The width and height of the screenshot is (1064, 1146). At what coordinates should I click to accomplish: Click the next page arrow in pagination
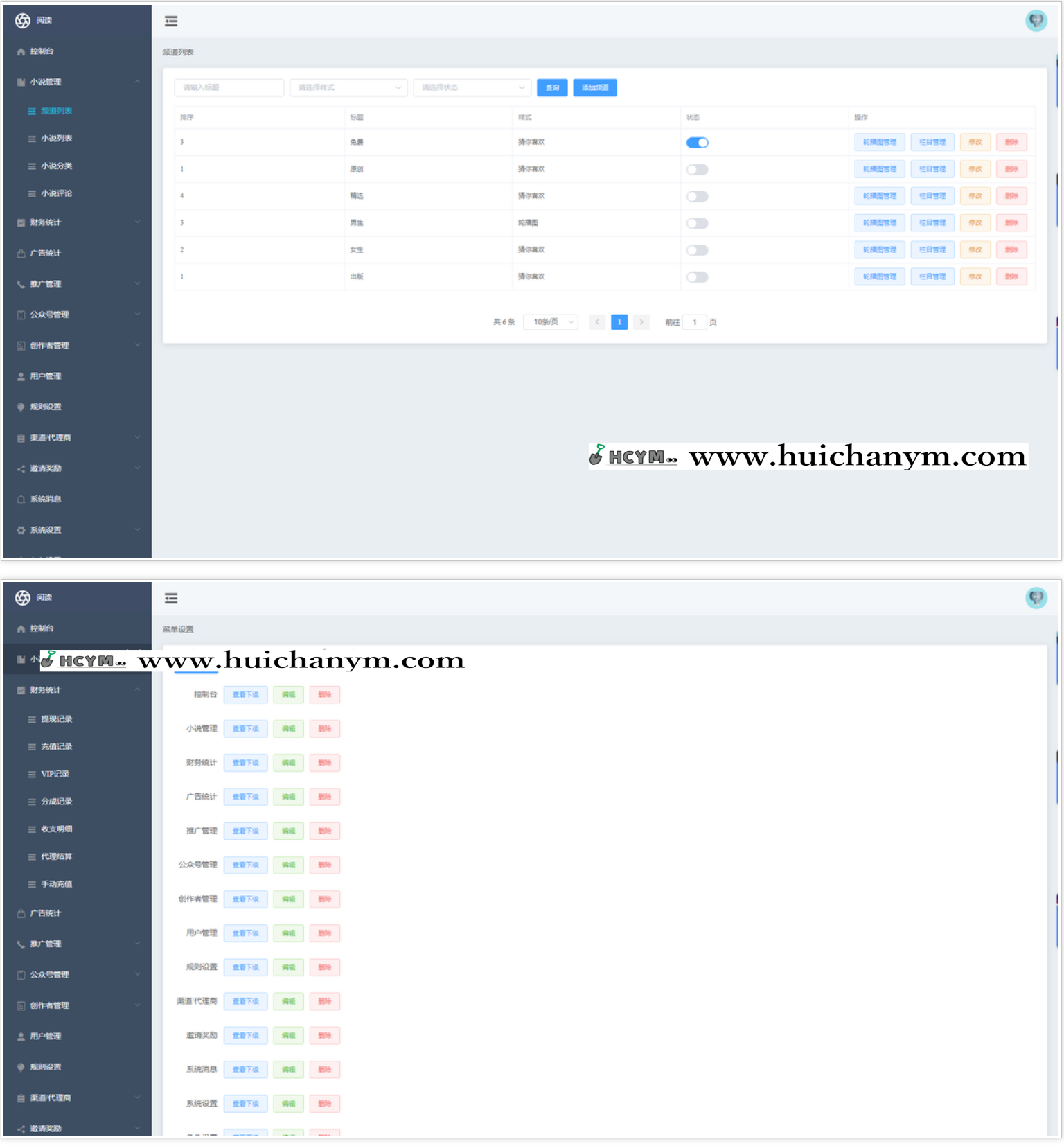tap(641, 322)
